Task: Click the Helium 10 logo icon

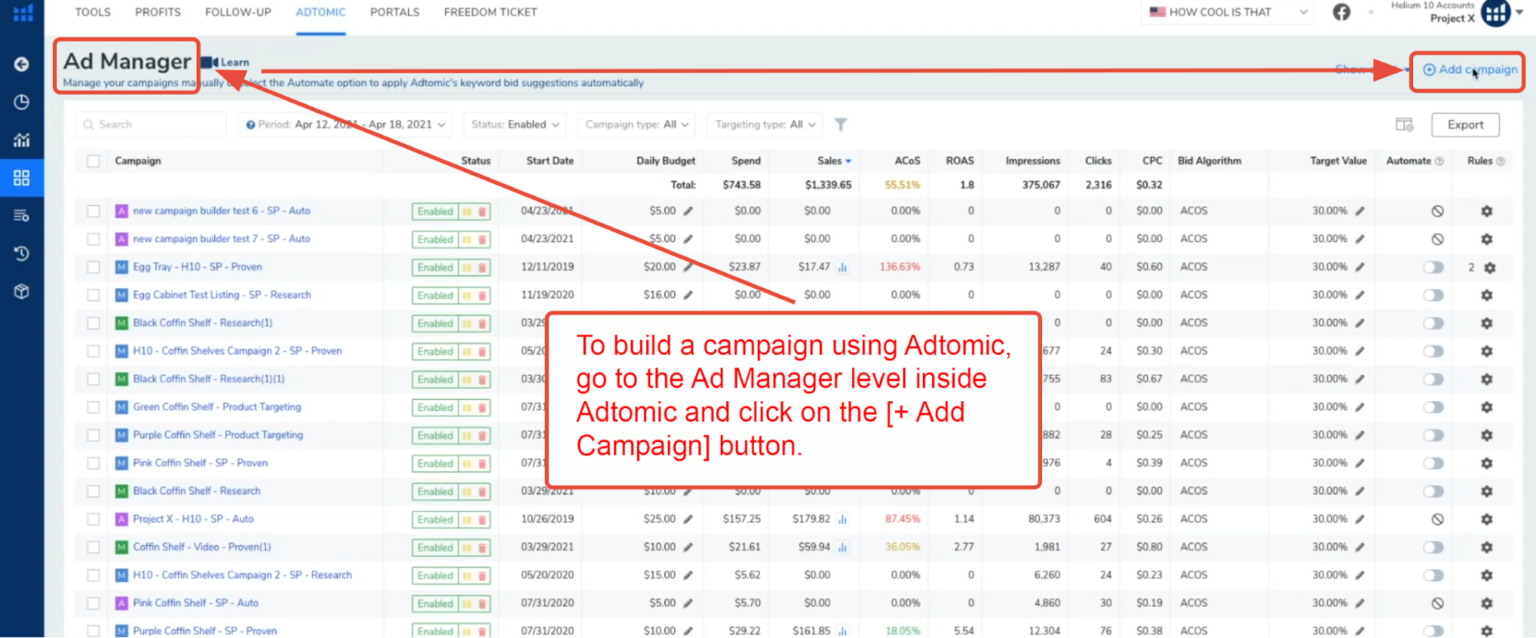Action: [x=22, y=13]
